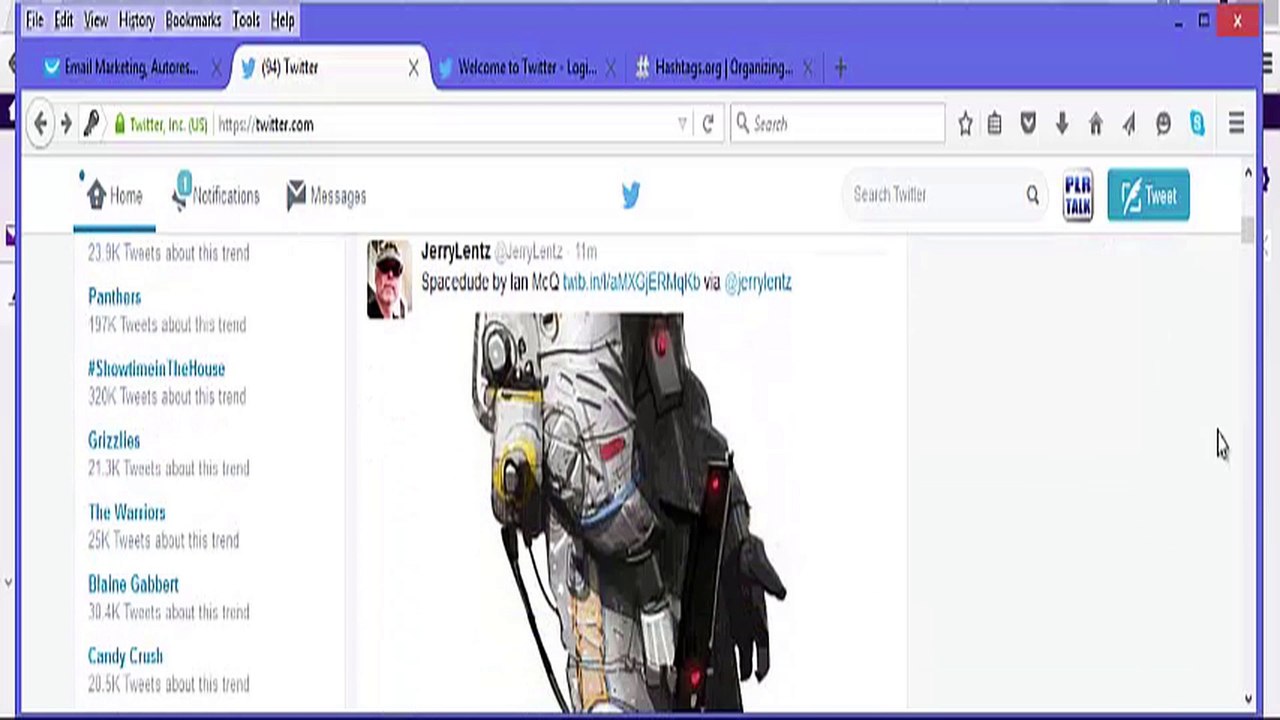Open a new browser tab

pyautogui.click(x=840, y=68)
